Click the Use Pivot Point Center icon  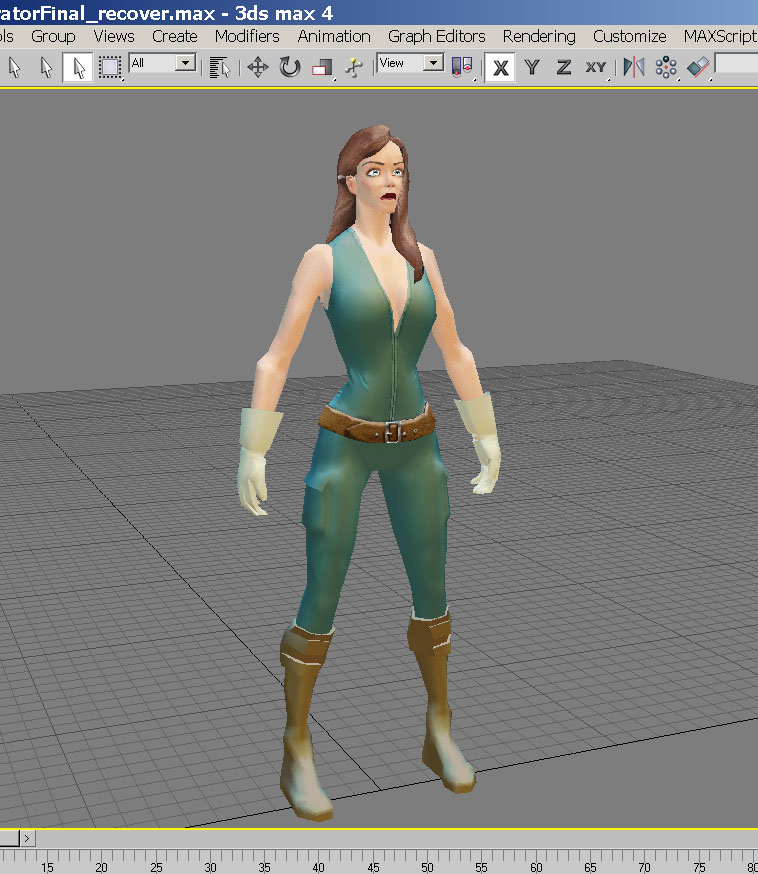461,67
